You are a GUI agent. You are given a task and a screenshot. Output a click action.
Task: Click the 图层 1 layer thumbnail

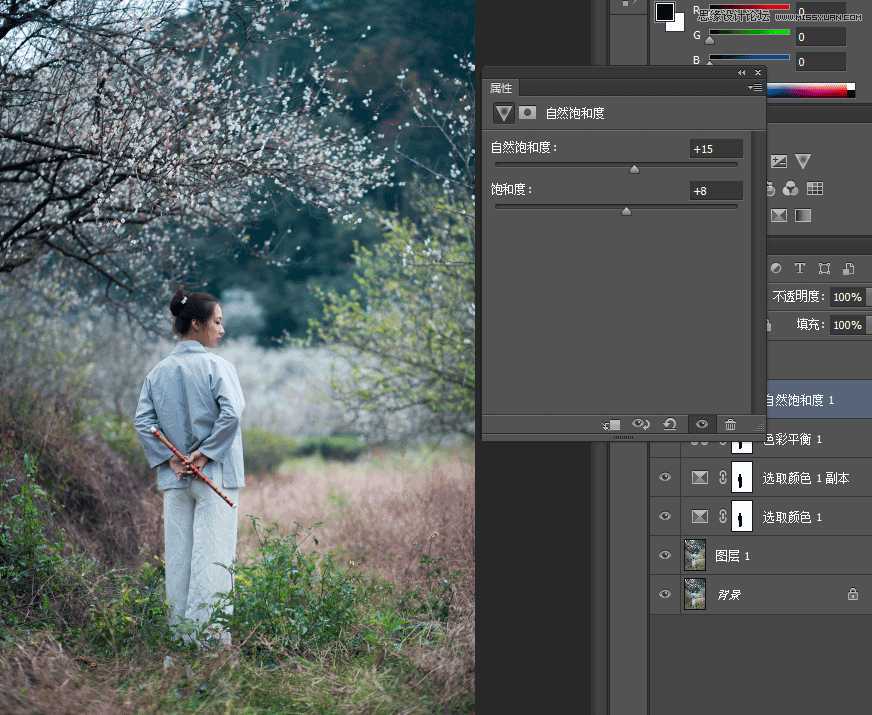[x=695, y=555]
